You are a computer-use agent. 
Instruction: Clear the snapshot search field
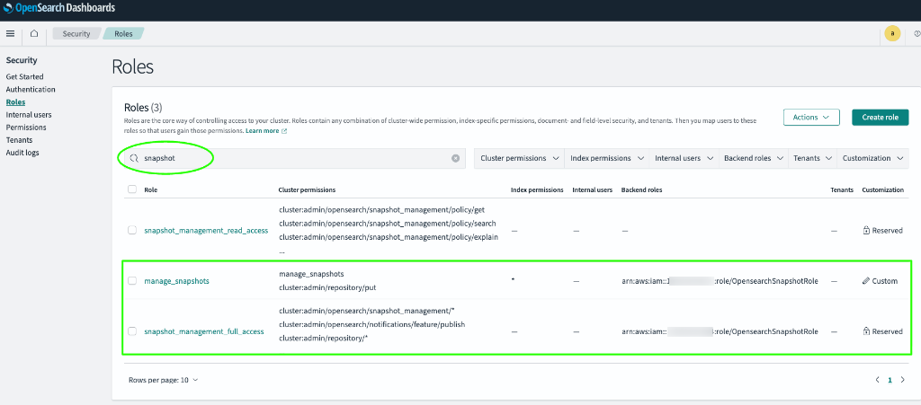click(x=455, y=158)
